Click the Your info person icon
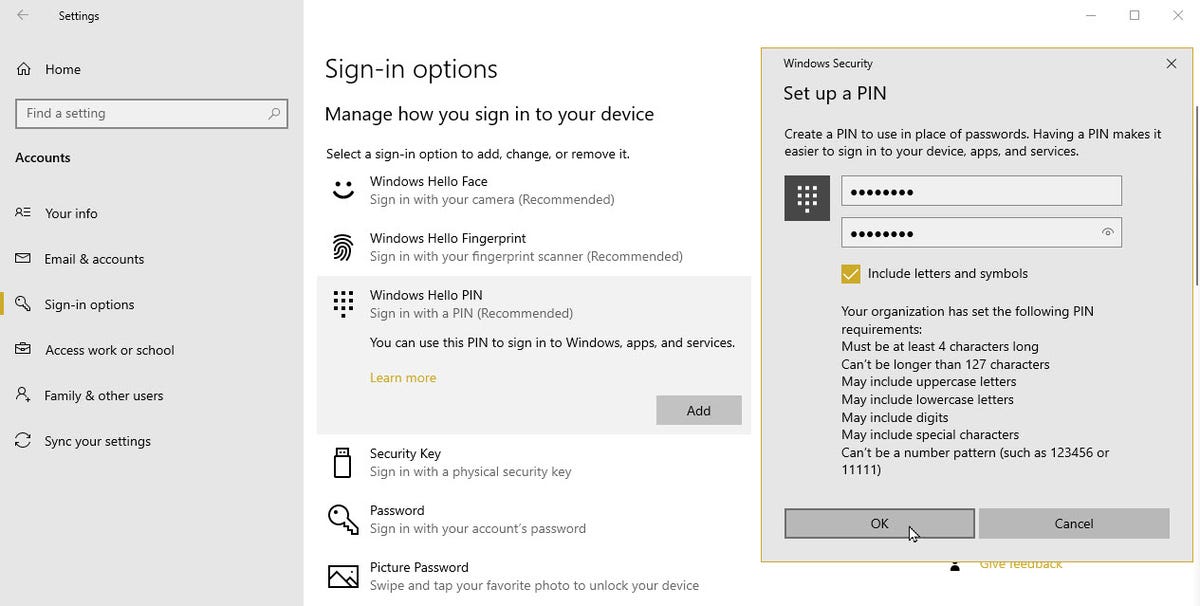1200x606 pixels. pos(23,213)
